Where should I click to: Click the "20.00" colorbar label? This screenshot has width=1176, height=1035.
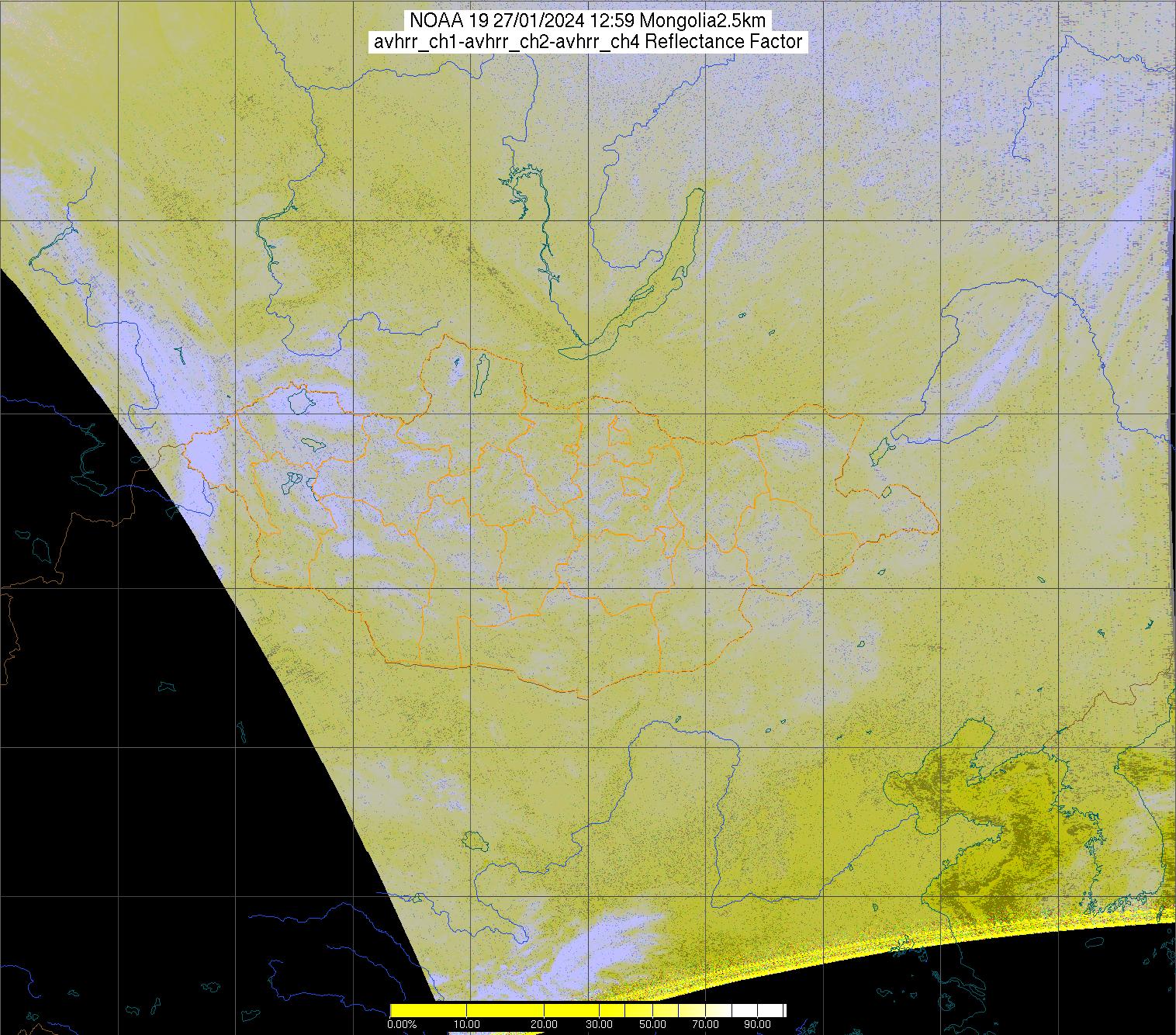[x=545, y=1024]
